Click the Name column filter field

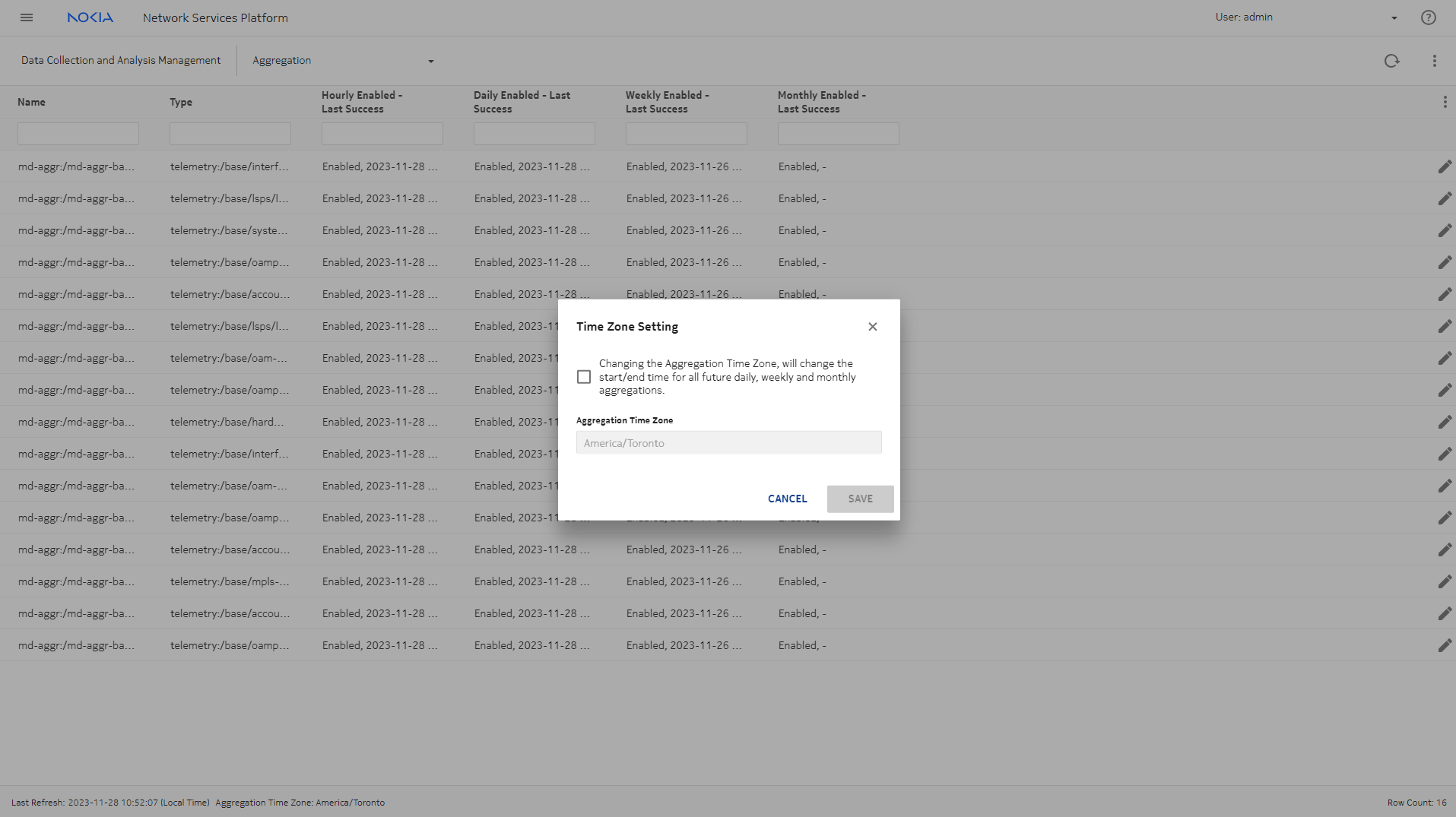pos(78,134)
